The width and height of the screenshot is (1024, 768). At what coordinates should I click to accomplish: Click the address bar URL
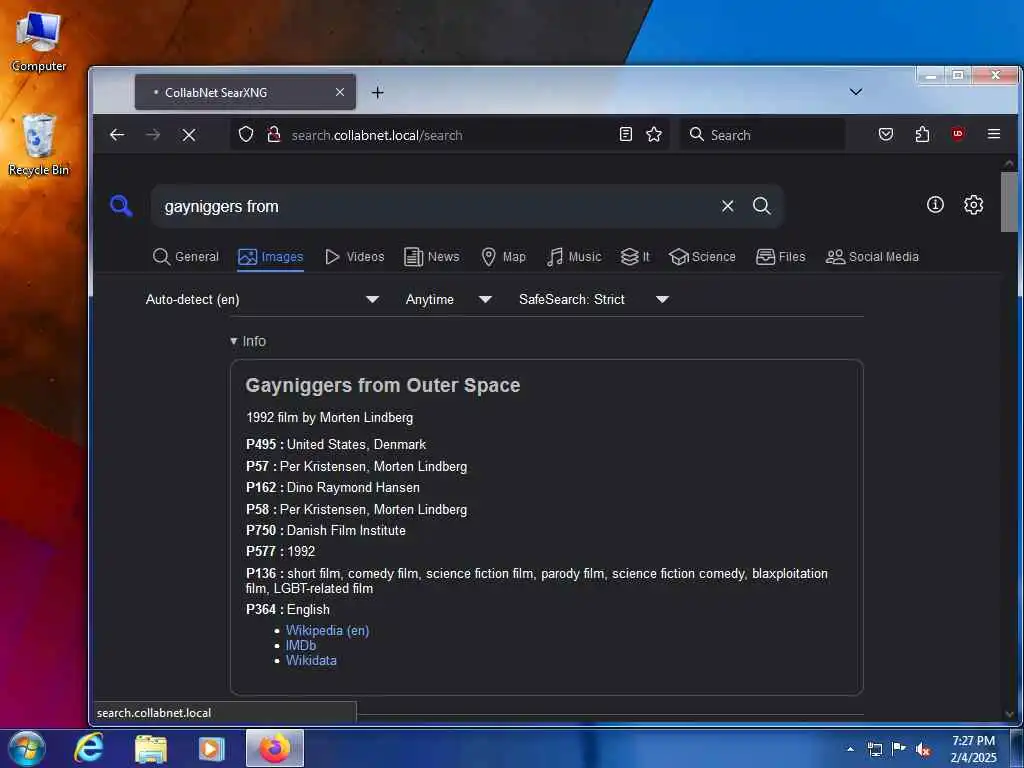point(377,135)
